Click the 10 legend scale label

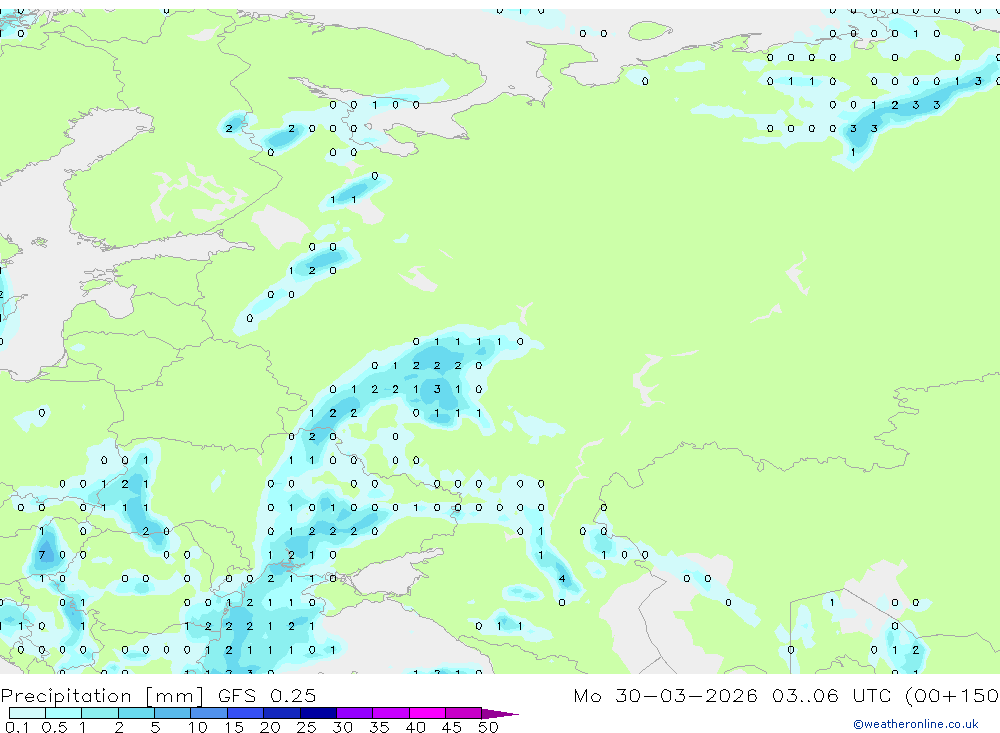[198, 727]
